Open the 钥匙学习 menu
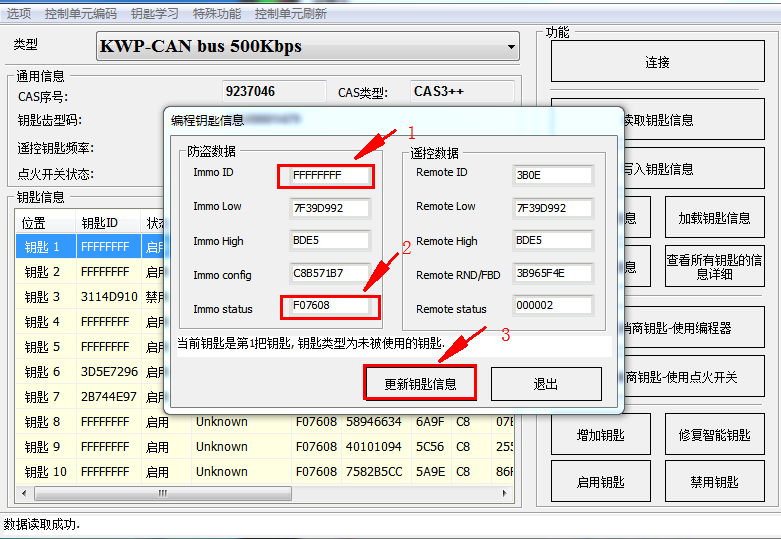The height and width of the screenshot is (539, 781). click(155, 14)
